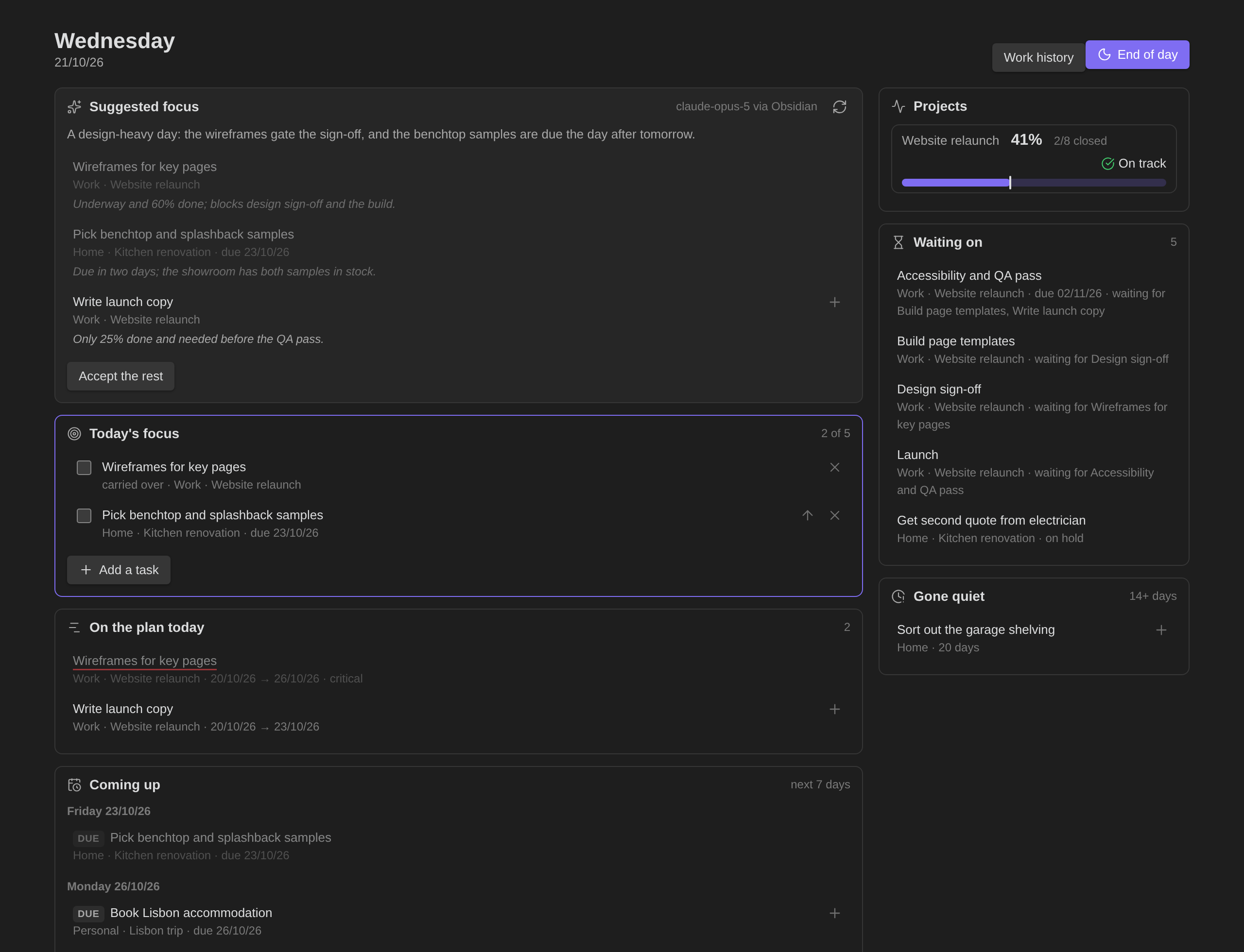The image size is (1244, 952).
Task: Click the Wednesday page heading
Action: (115, 41)
